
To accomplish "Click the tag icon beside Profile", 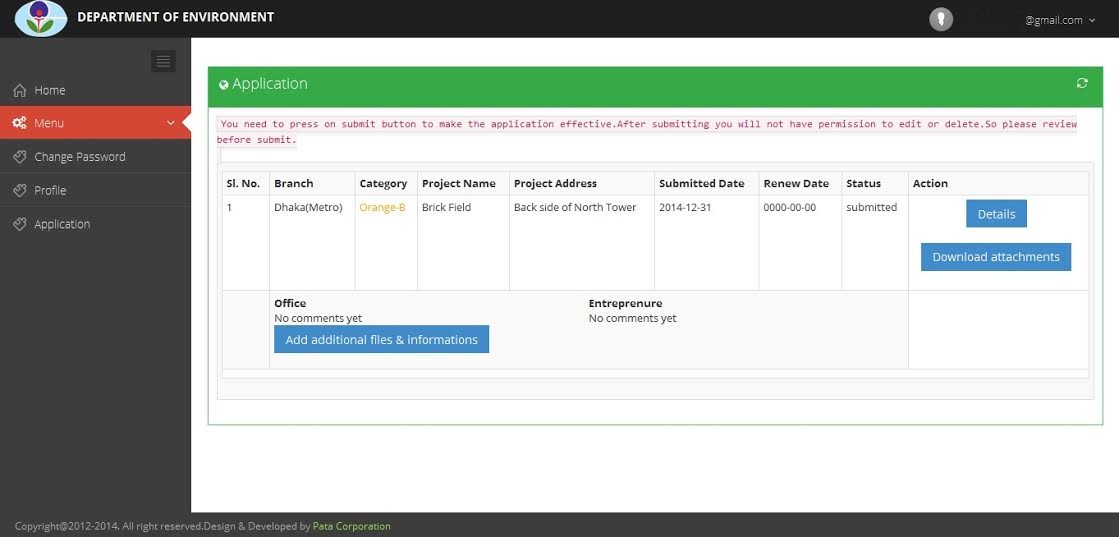I will coord(20,191).
